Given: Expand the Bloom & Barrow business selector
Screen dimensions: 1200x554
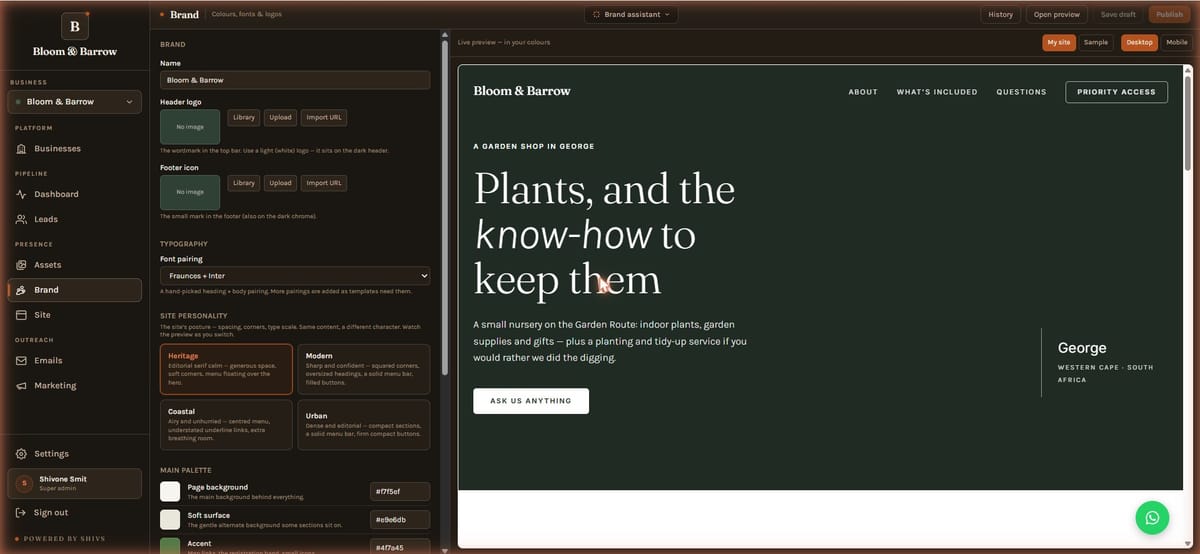Looking at the screenshot, I should 74,102.
